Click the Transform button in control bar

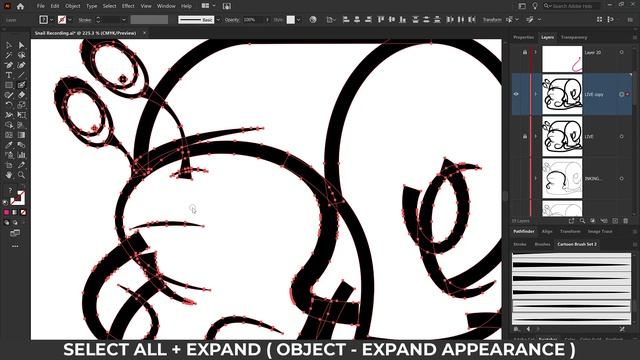[x=492, y=20]
